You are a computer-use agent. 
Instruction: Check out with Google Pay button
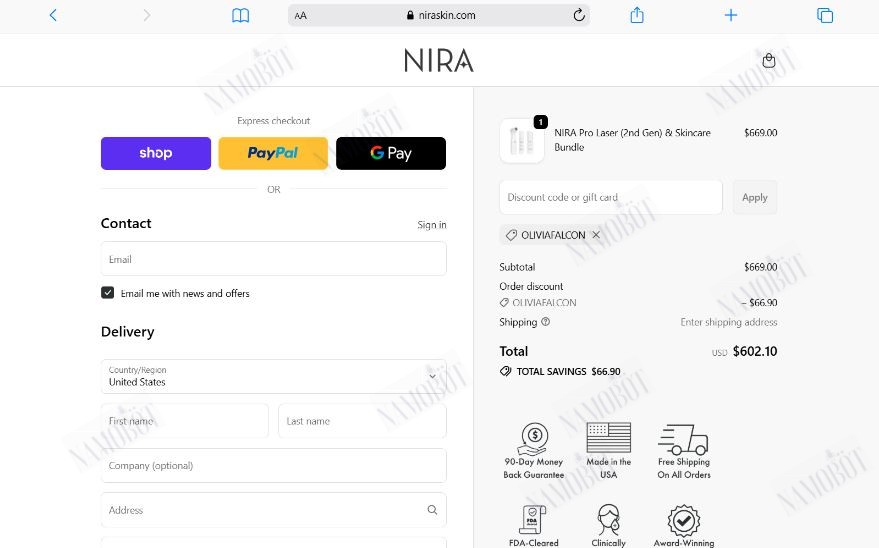point(391,153)
